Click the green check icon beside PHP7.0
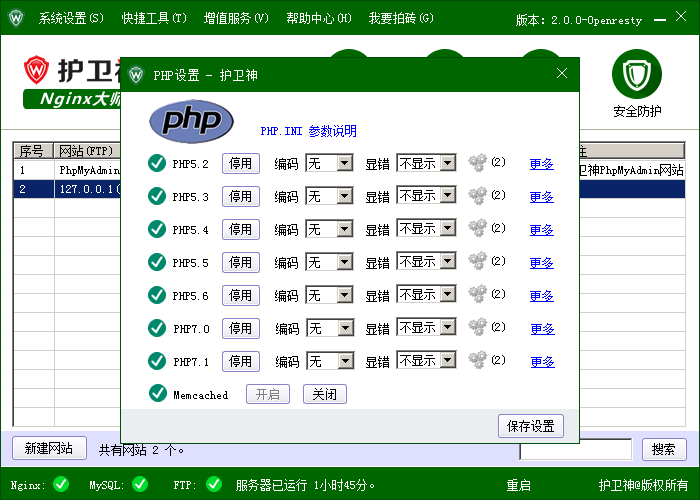700x500 pixels. 157,328
